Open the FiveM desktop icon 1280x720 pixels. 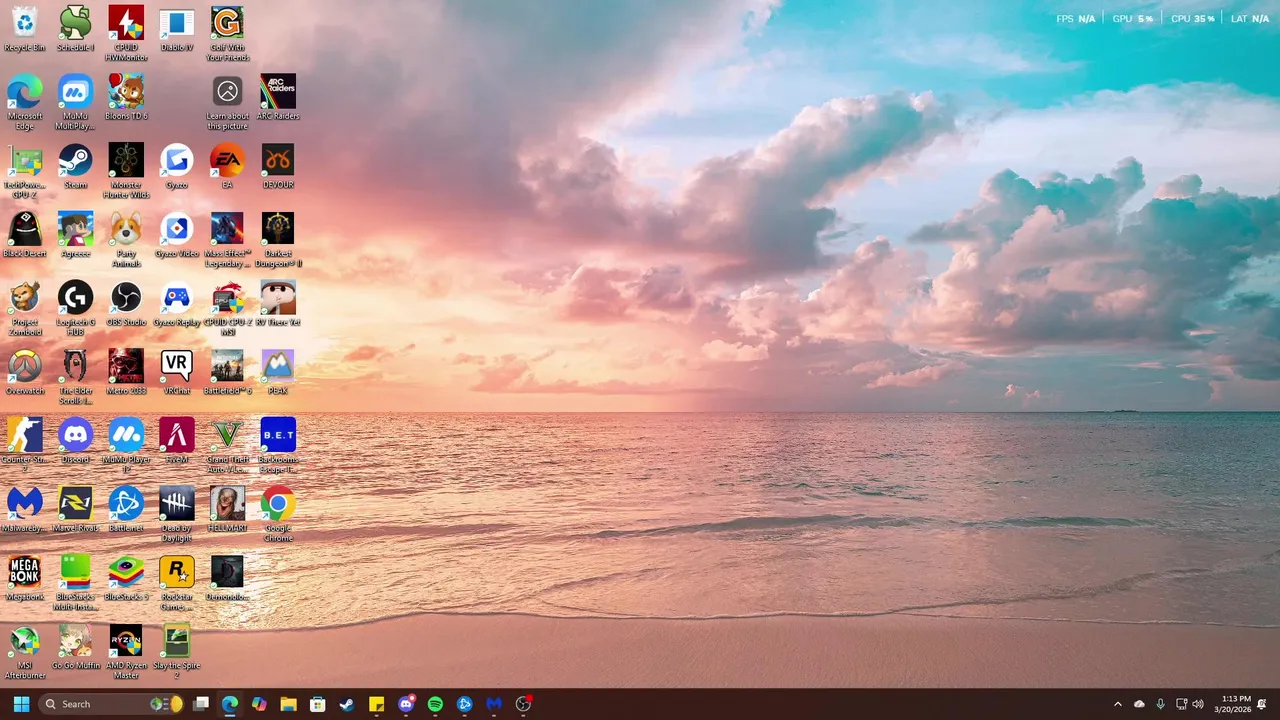177,441
